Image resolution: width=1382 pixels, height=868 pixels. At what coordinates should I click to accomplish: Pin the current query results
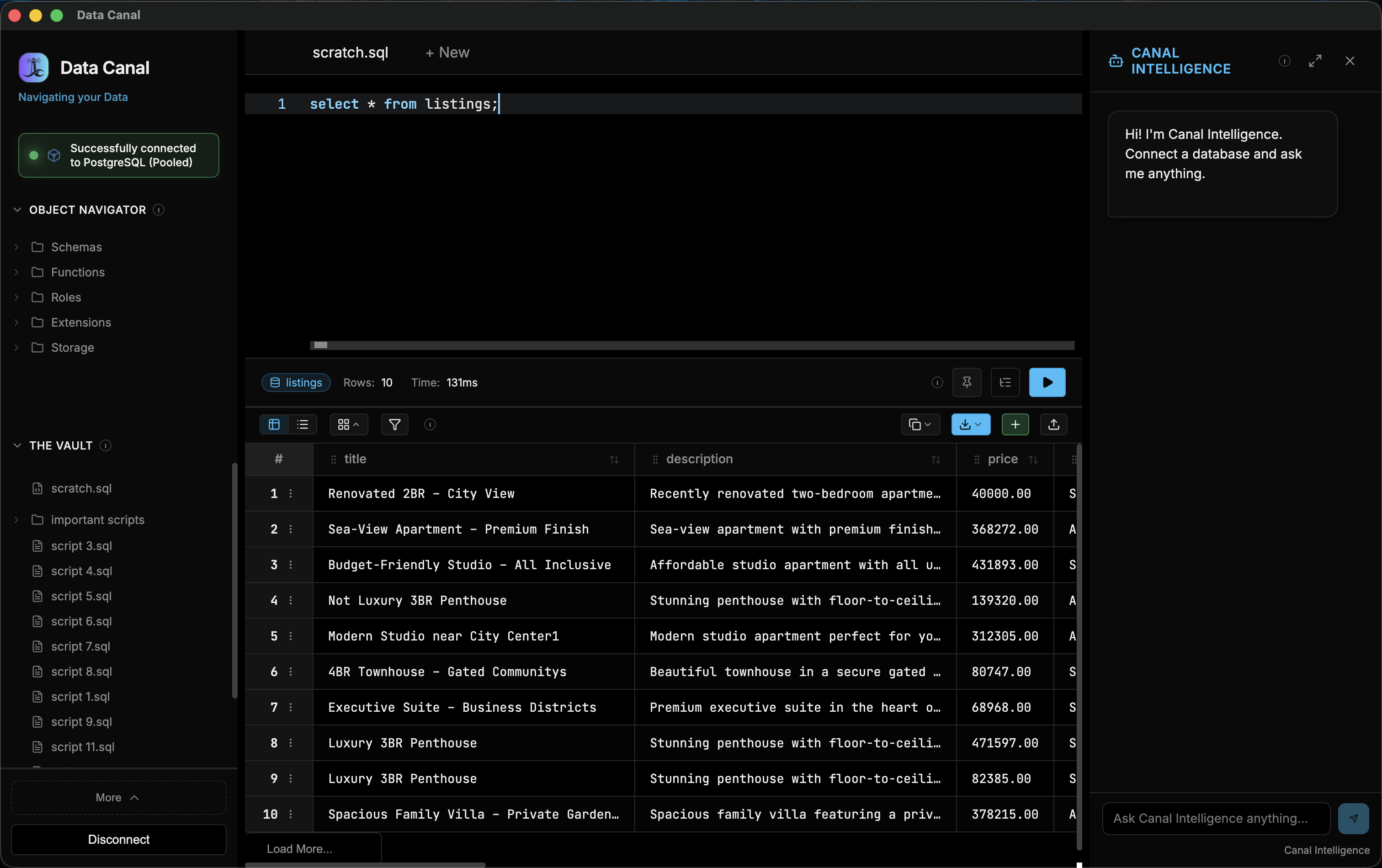(x=967, y=382)
